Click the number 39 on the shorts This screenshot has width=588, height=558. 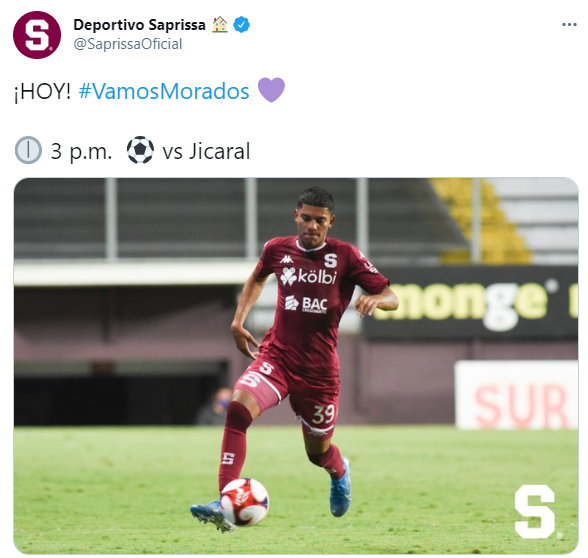pos(323,414)
